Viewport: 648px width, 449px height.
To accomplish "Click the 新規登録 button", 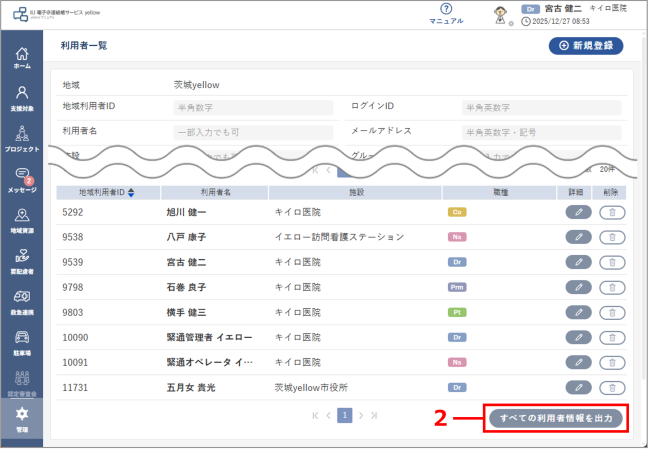I will coord(586,46).
